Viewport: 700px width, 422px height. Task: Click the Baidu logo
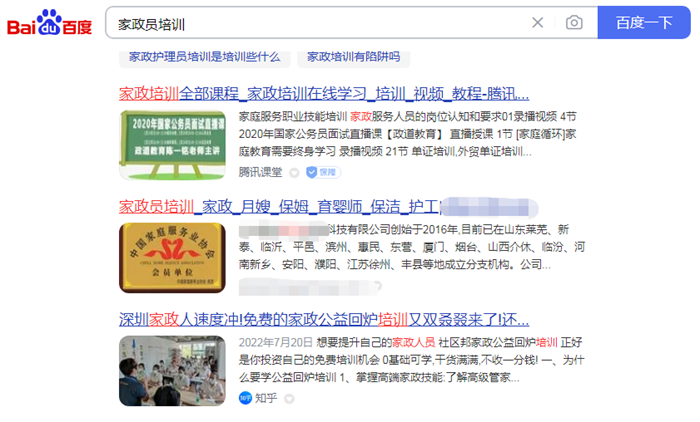point(50,23)
